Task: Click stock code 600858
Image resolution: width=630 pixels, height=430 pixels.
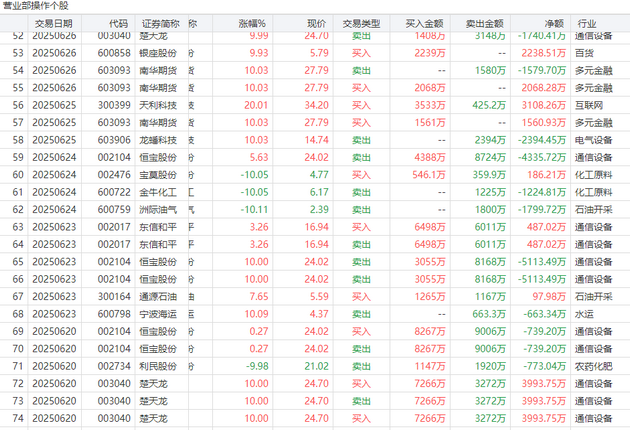Action: (114, 53)
